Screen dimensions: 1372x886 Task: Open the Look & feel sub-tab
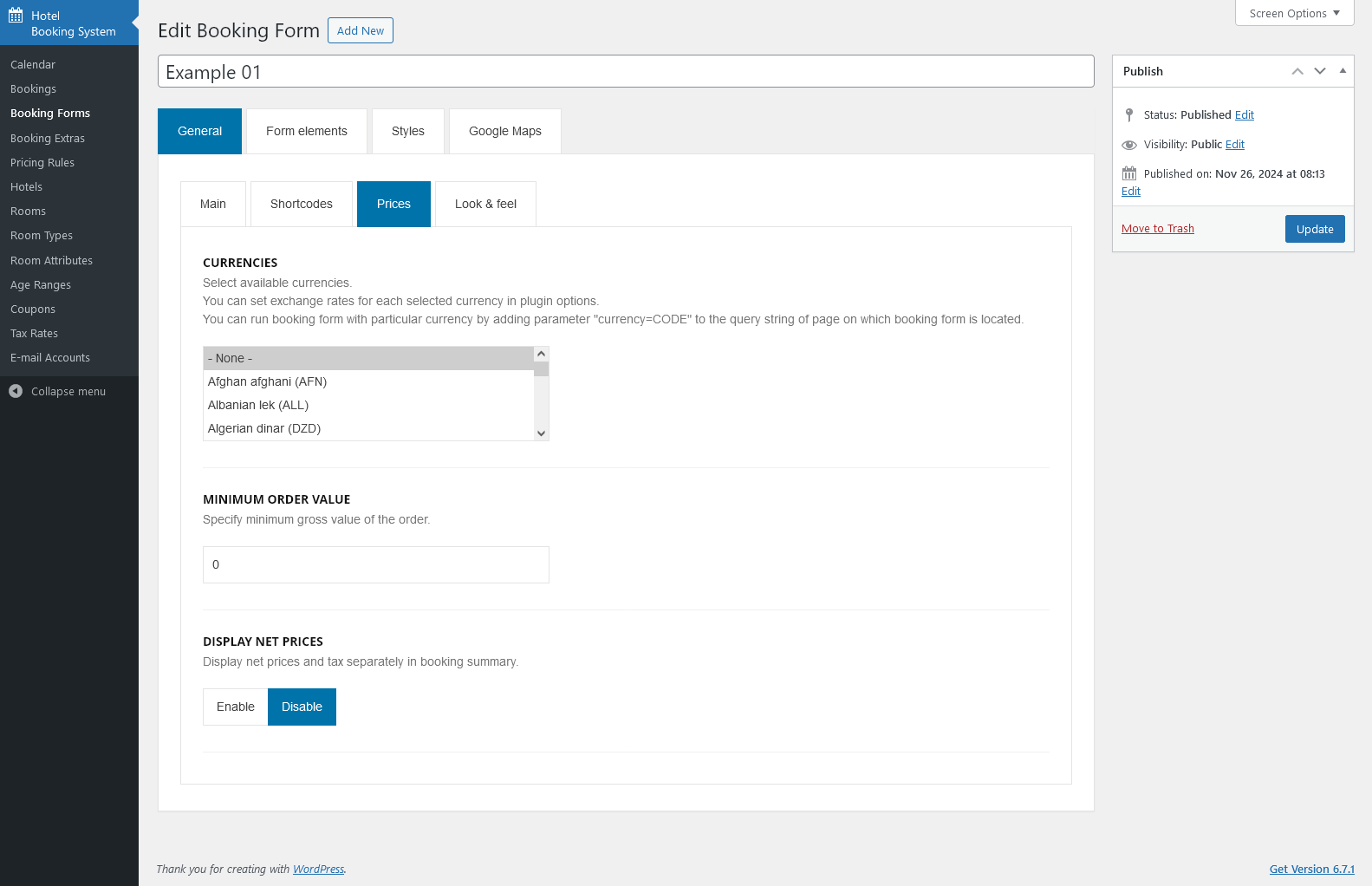(x=485, y=204)
